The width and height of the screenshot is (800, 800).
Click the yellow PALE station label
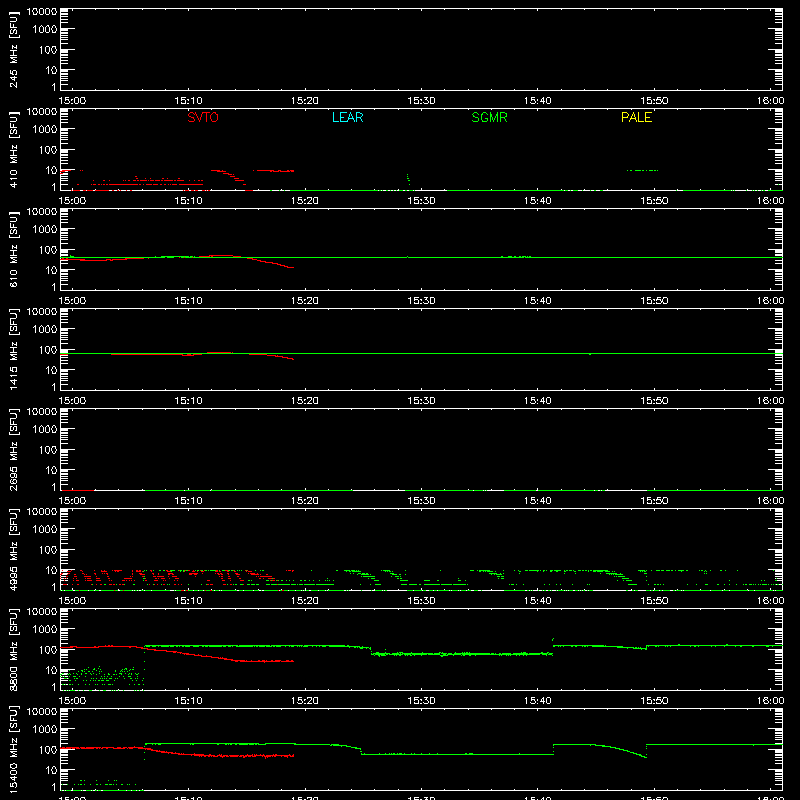(x=636, y=117)
